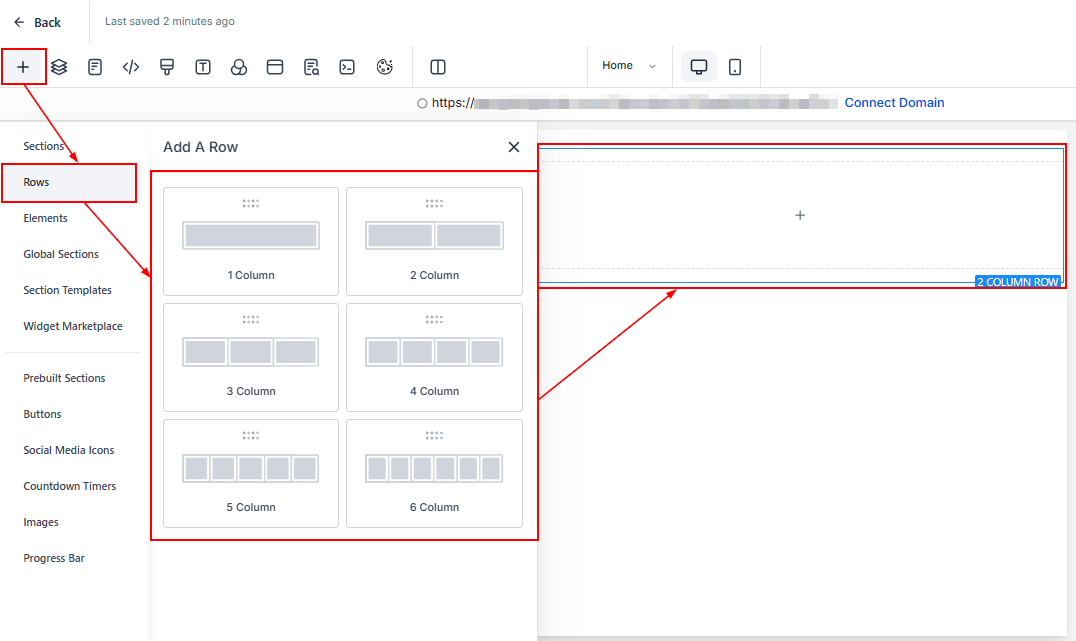Viewport: 1076px width, 641px height.
Task: Go Back to previous page
Action: coord(37,22)
